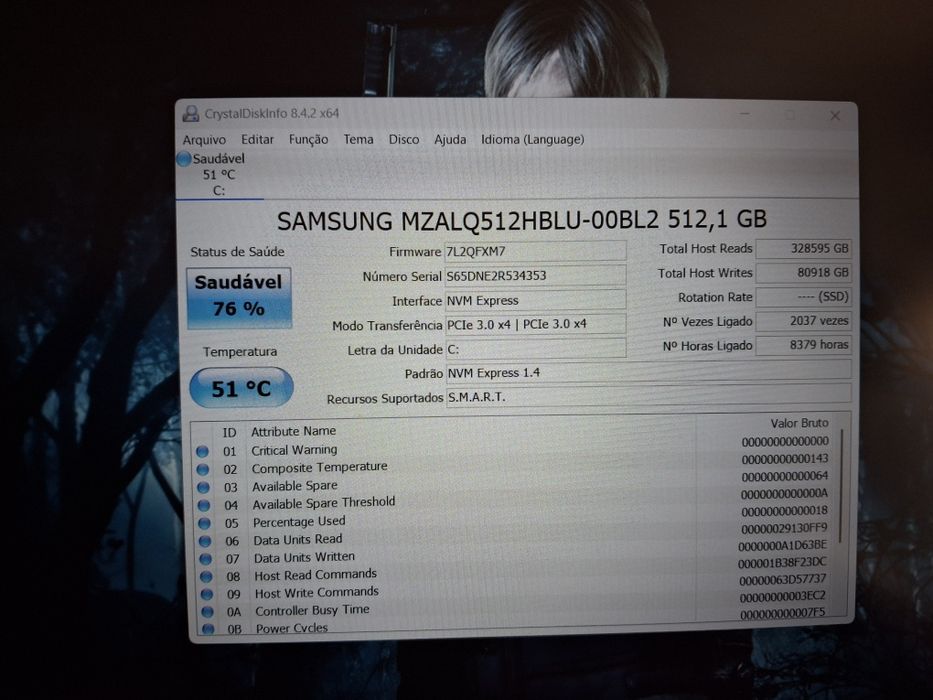Click the Total Host Reads value 328595 GB
The width and height of the screenshot is (933, 700).
coord(803,249)
